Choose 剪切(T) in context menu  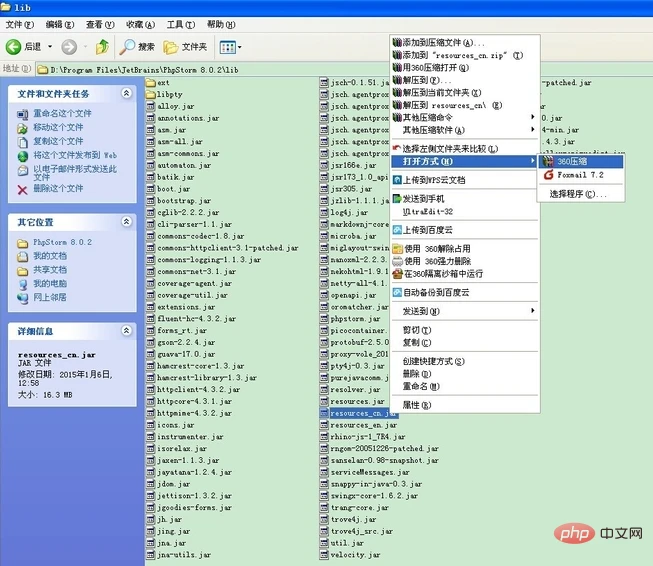pos(464,330)
